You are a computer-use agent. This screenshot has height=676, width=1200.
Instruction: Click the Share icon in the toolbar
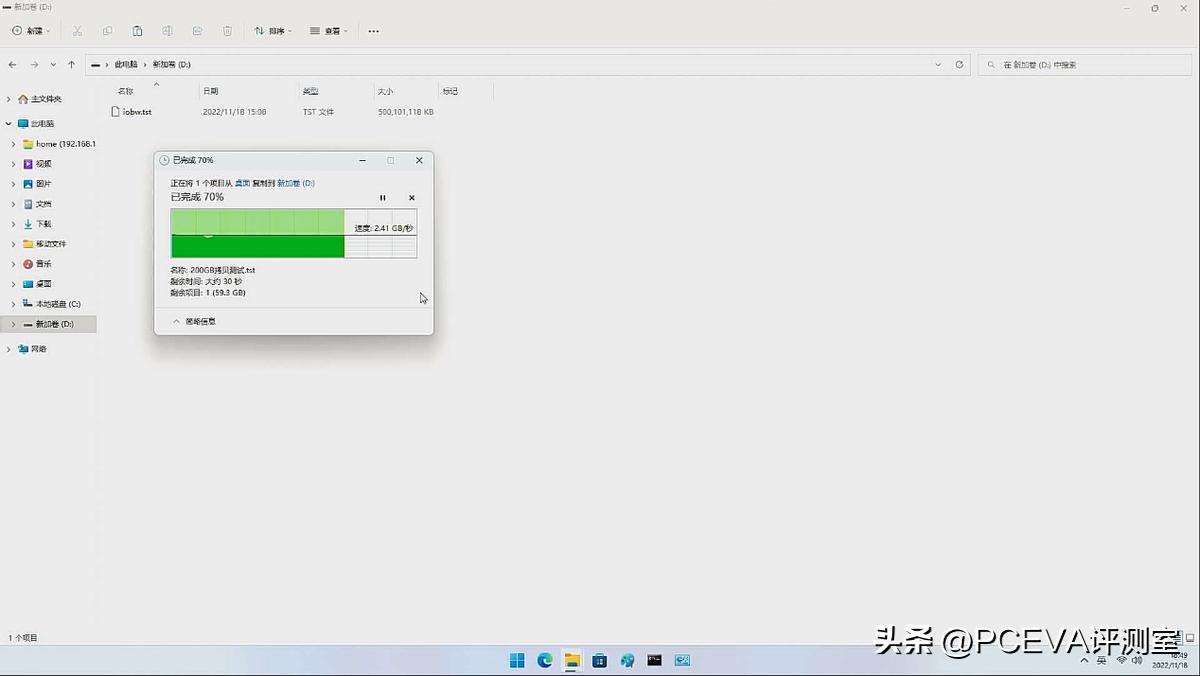click(197, 31)
